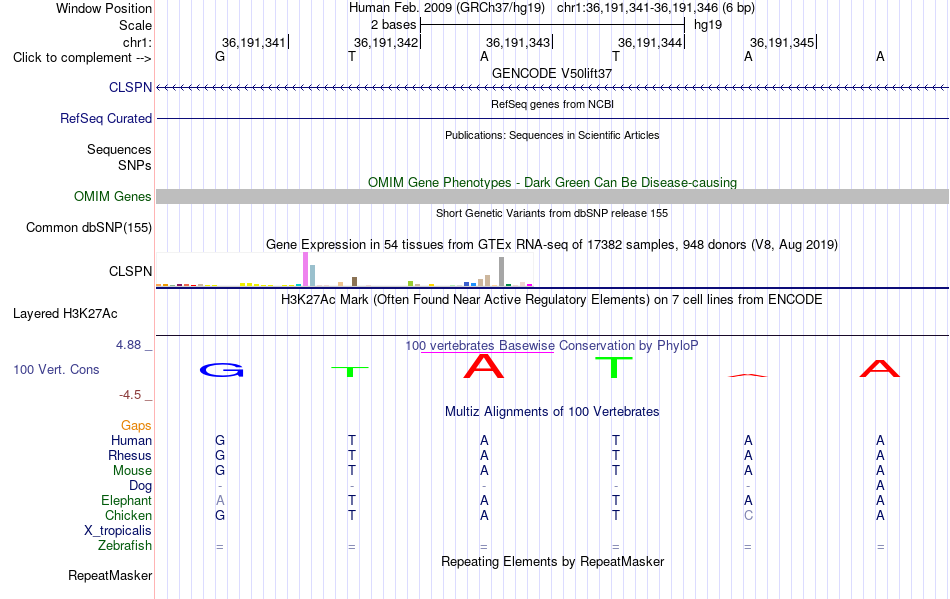This screenshot has width=950, height=599.
Task: Click the Dog alignment row label
Action: (140, 486)
